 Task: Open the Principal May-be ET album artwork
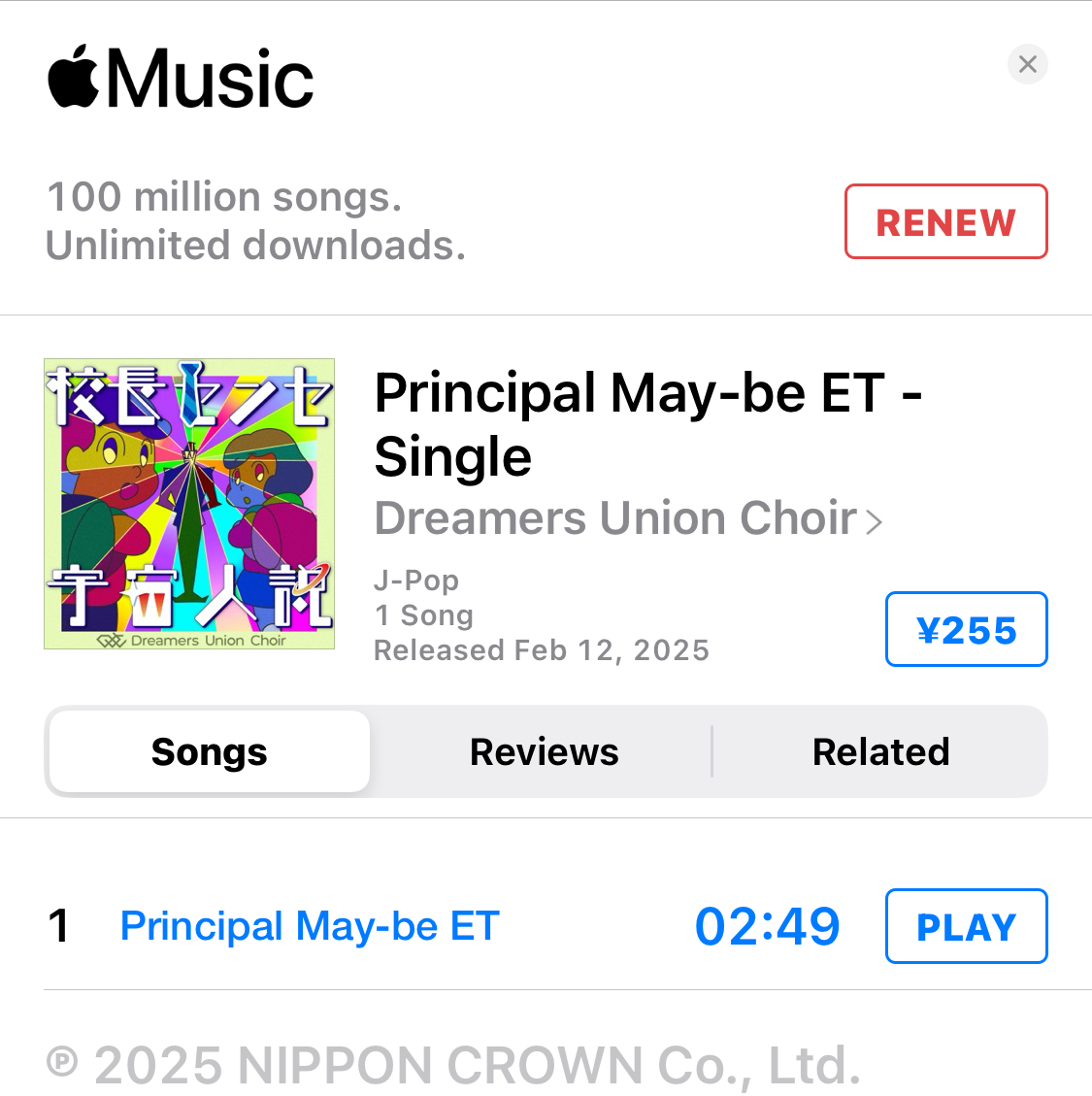pyautogui.click(x=189, y=504)
